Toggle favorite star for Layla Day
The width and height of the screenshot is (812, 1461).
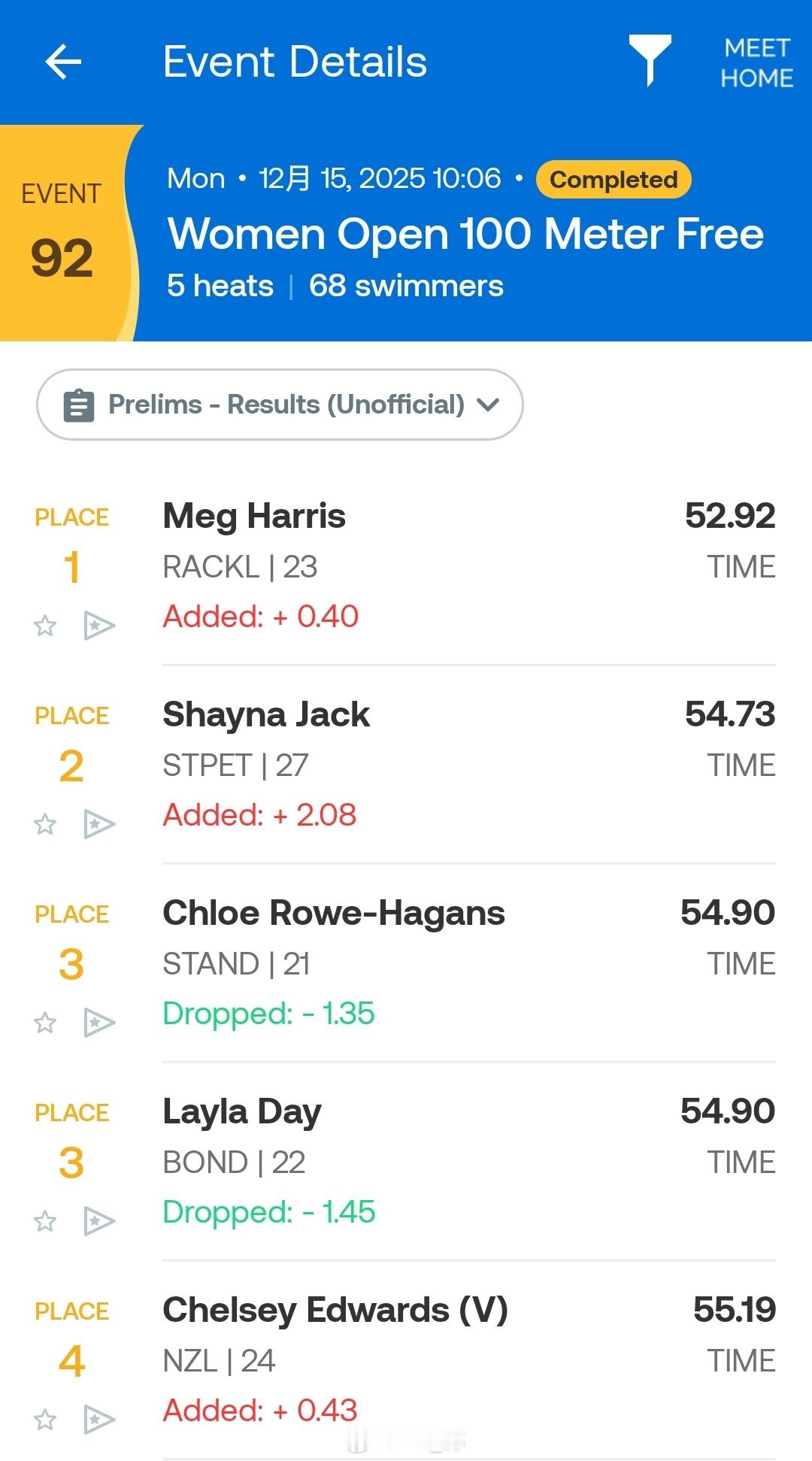point(45,1221)
